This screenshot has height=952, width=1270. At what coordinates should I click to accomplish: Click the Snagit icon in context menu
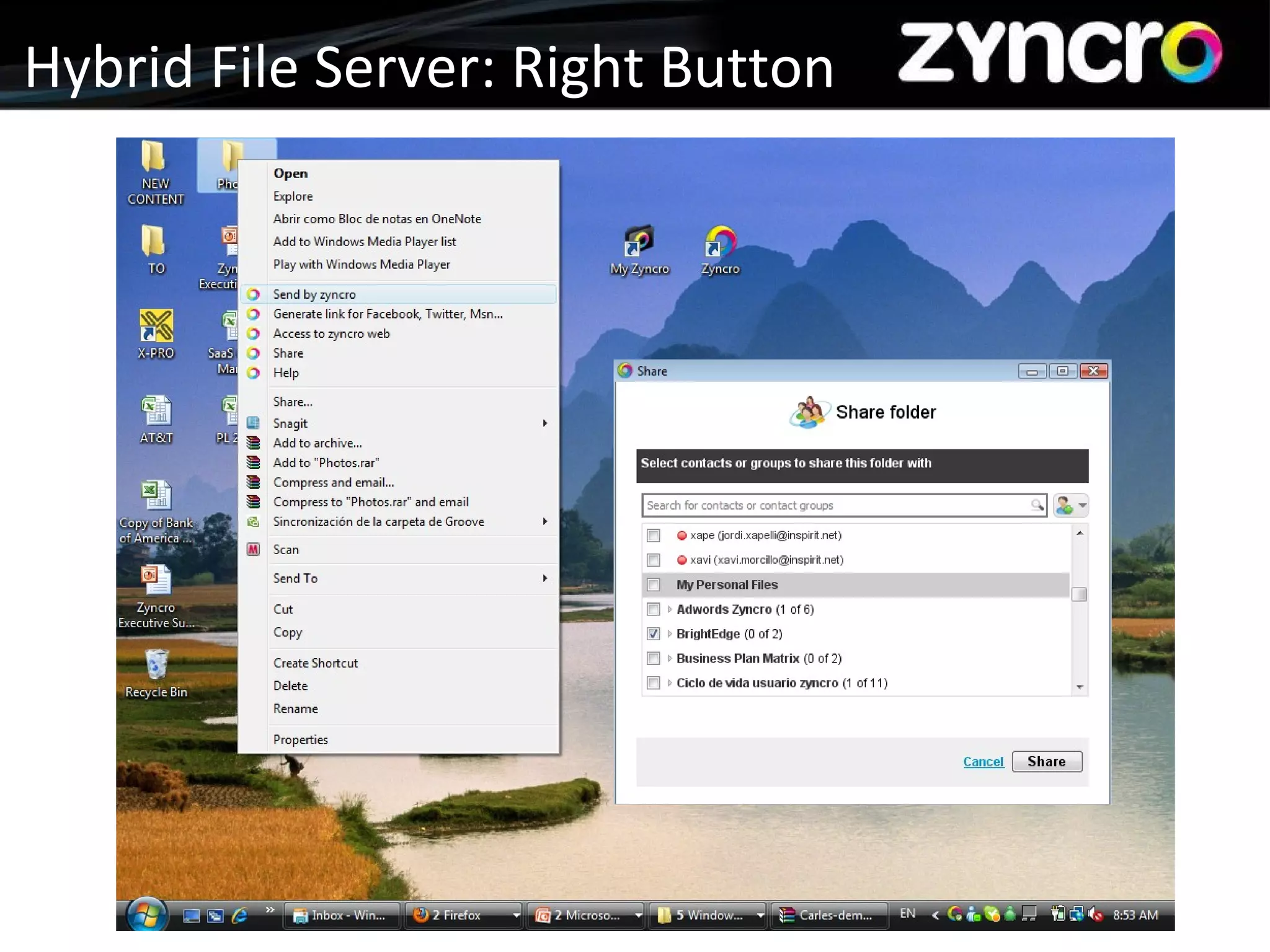253,423
